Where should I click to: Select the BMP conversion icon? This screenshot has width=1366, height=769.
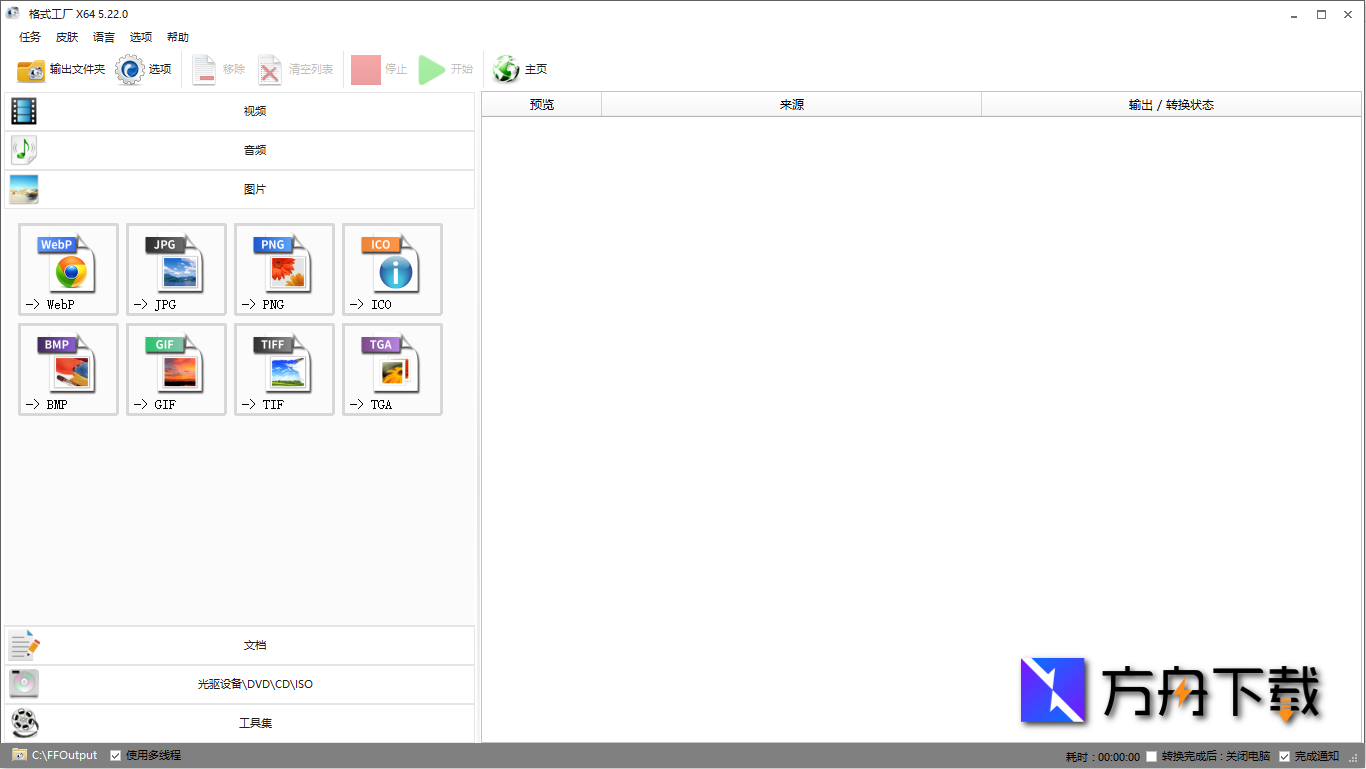coord(68,369)
